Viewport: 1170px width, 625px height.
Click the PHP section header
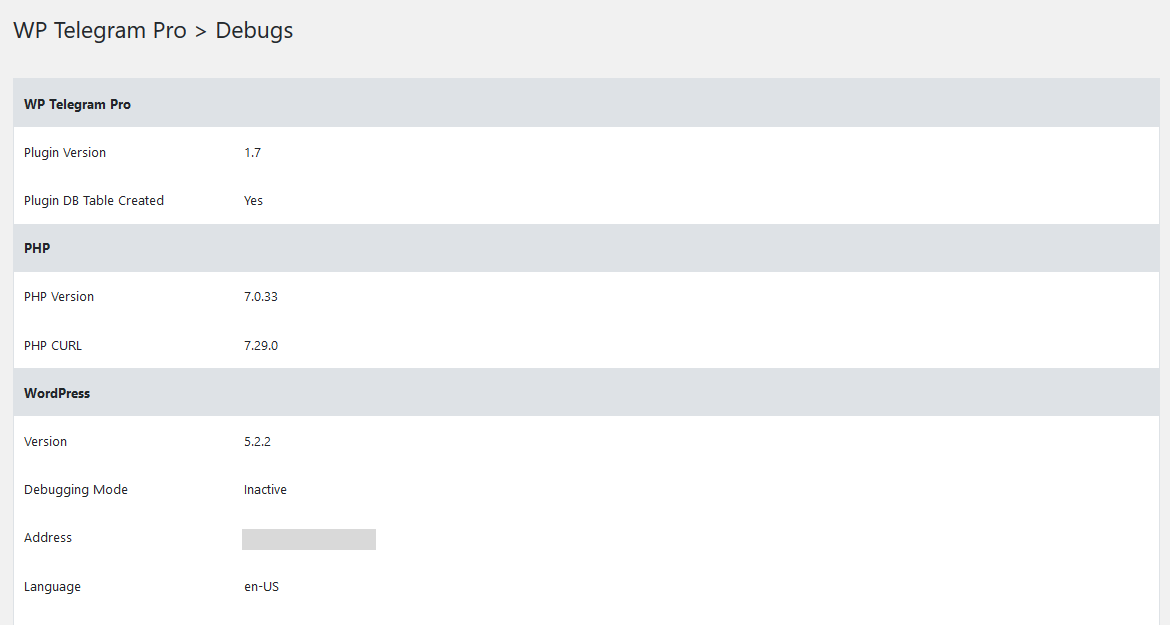(x=37, y=248)
